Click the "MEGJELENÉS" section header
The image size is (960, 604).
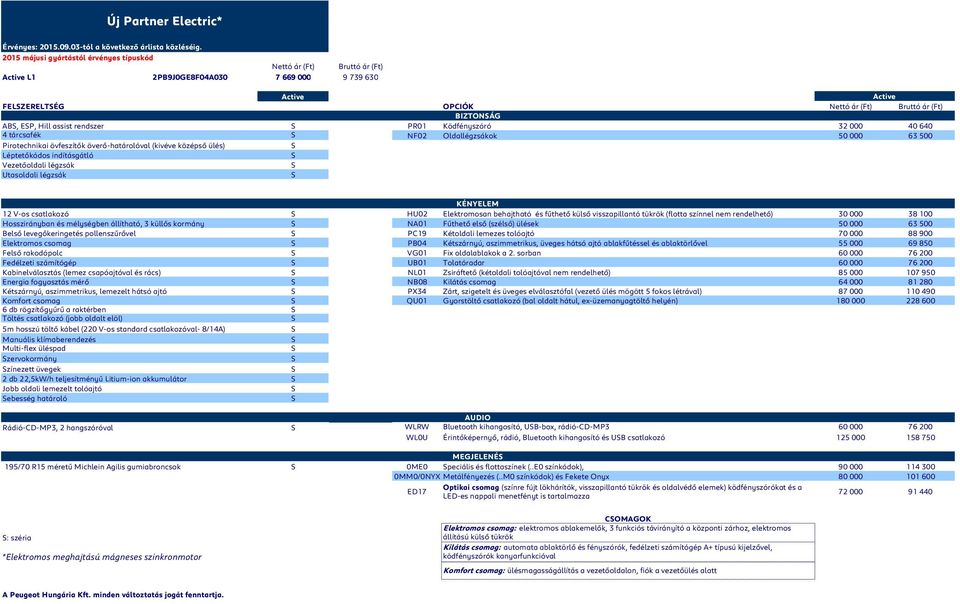pyautogui.click(x=478, y=457)
